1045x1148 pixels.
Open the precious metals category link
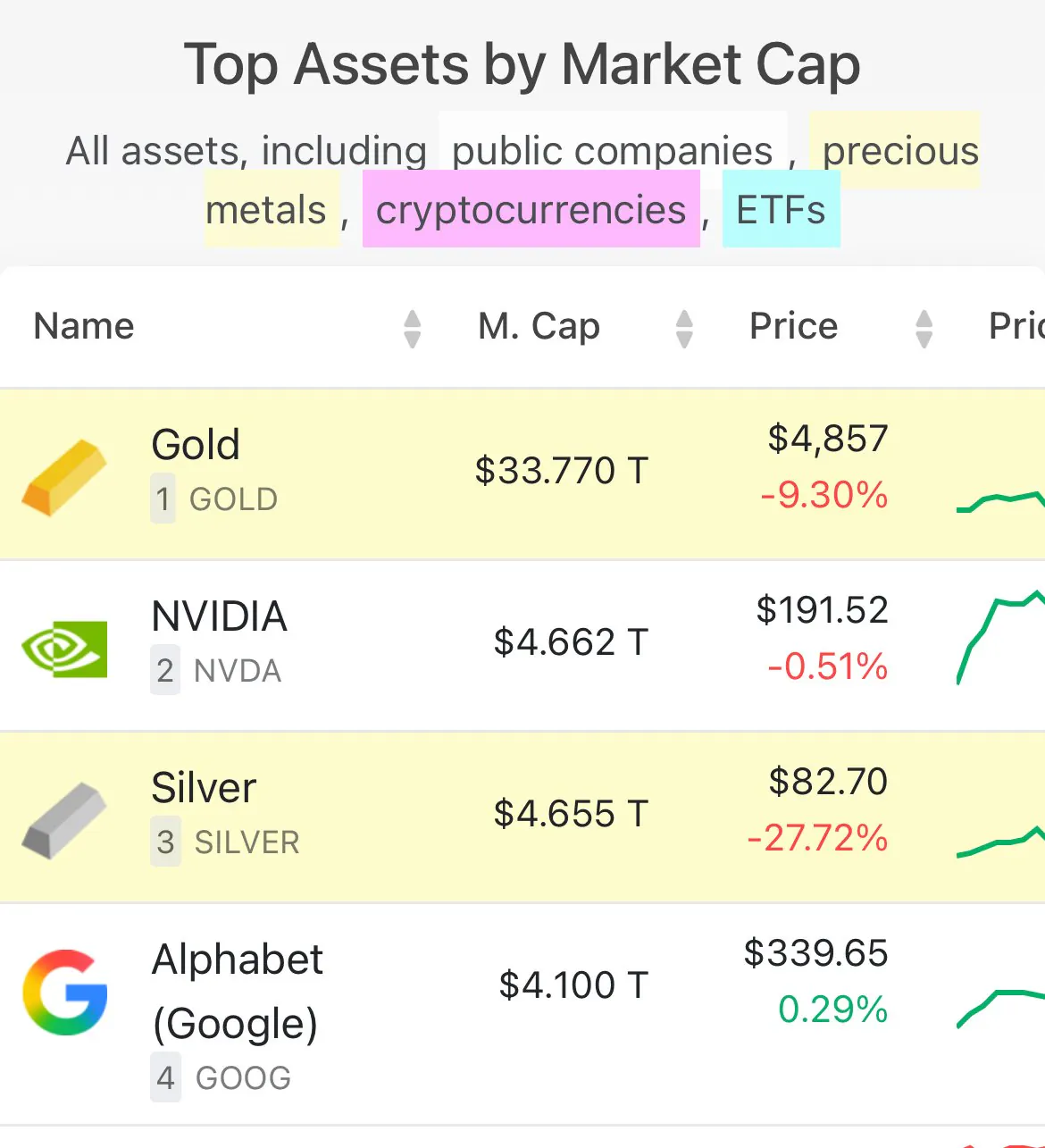900,150
